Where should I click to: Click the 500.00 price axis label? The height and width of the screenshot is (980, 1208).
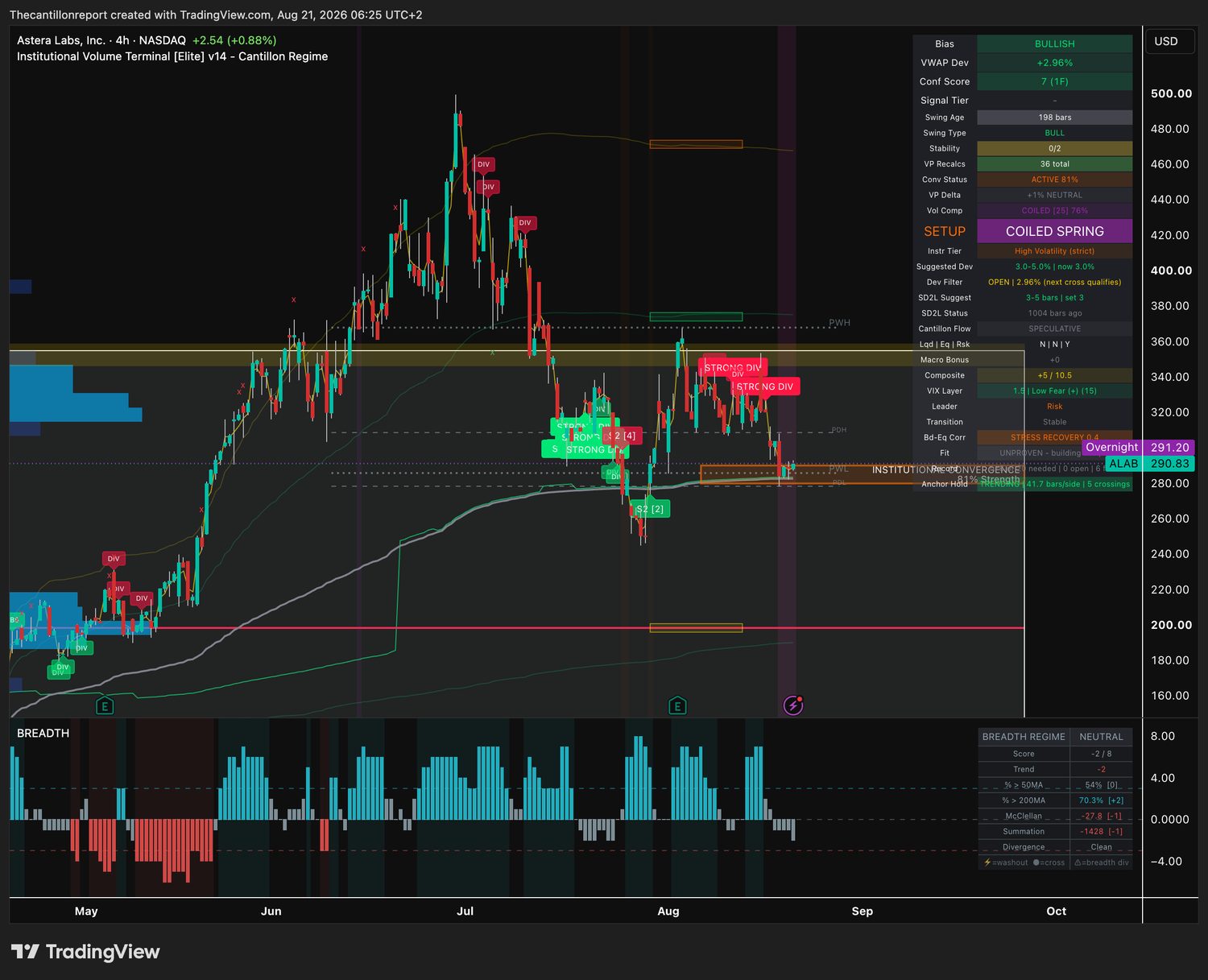click(1171, 93)
